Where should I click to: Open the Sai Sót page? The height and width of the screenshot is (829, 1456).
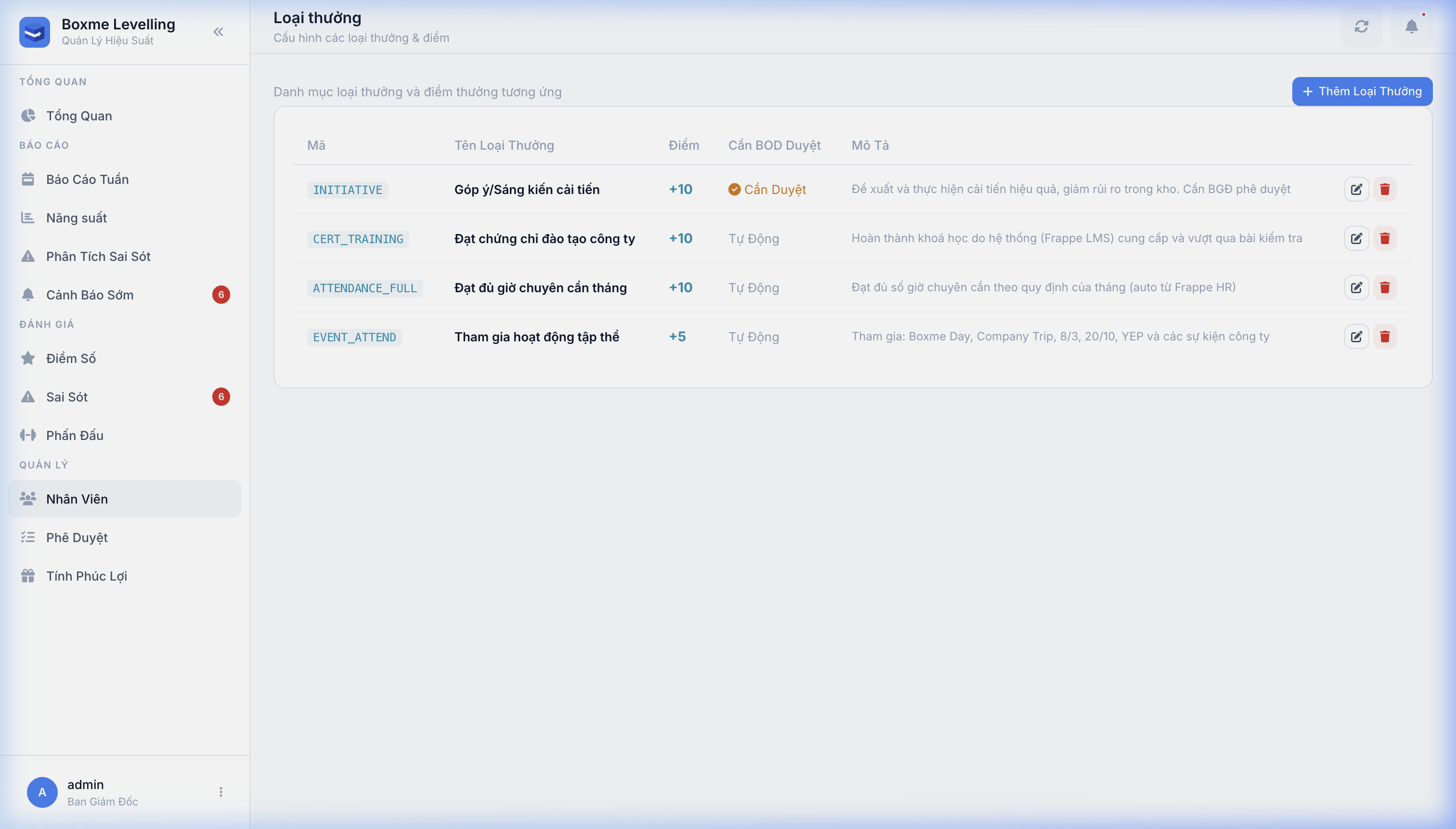coord(66,397)
